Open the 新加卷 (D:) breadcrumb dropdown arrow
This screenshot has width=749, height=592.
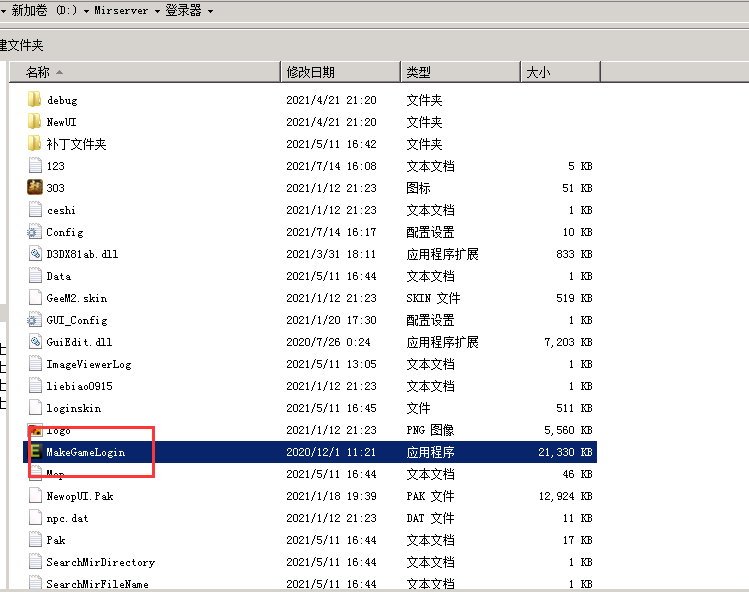[x=87, y=11]
